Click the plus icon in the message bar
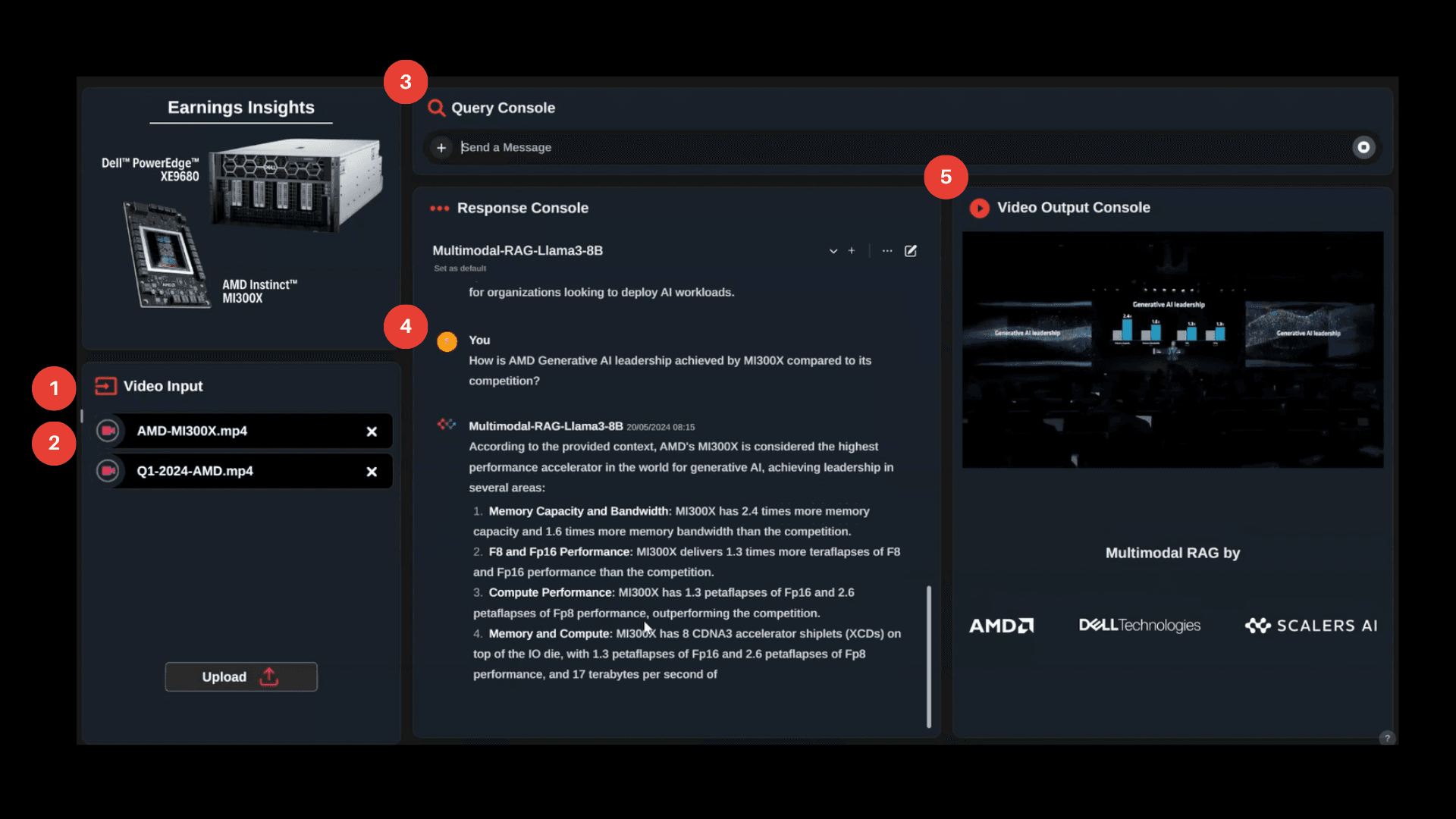 point(441,147)
